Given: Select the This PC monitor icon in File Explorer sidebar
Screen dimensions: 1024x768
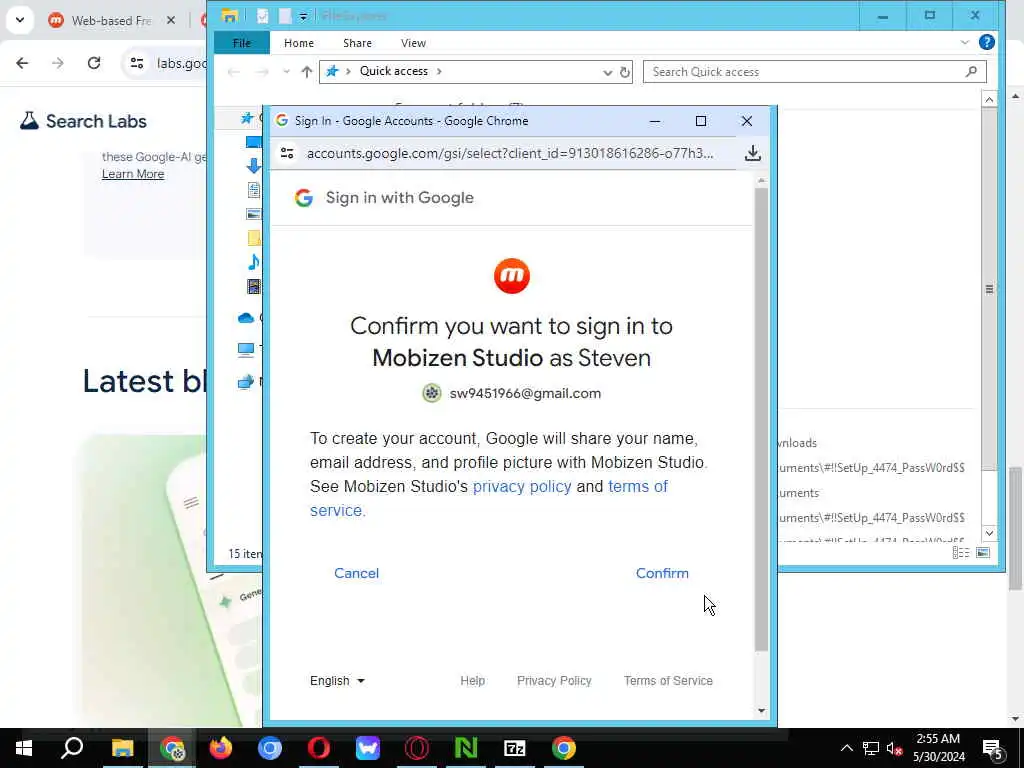Looking at the screenshot, I should tap(246, 350).
